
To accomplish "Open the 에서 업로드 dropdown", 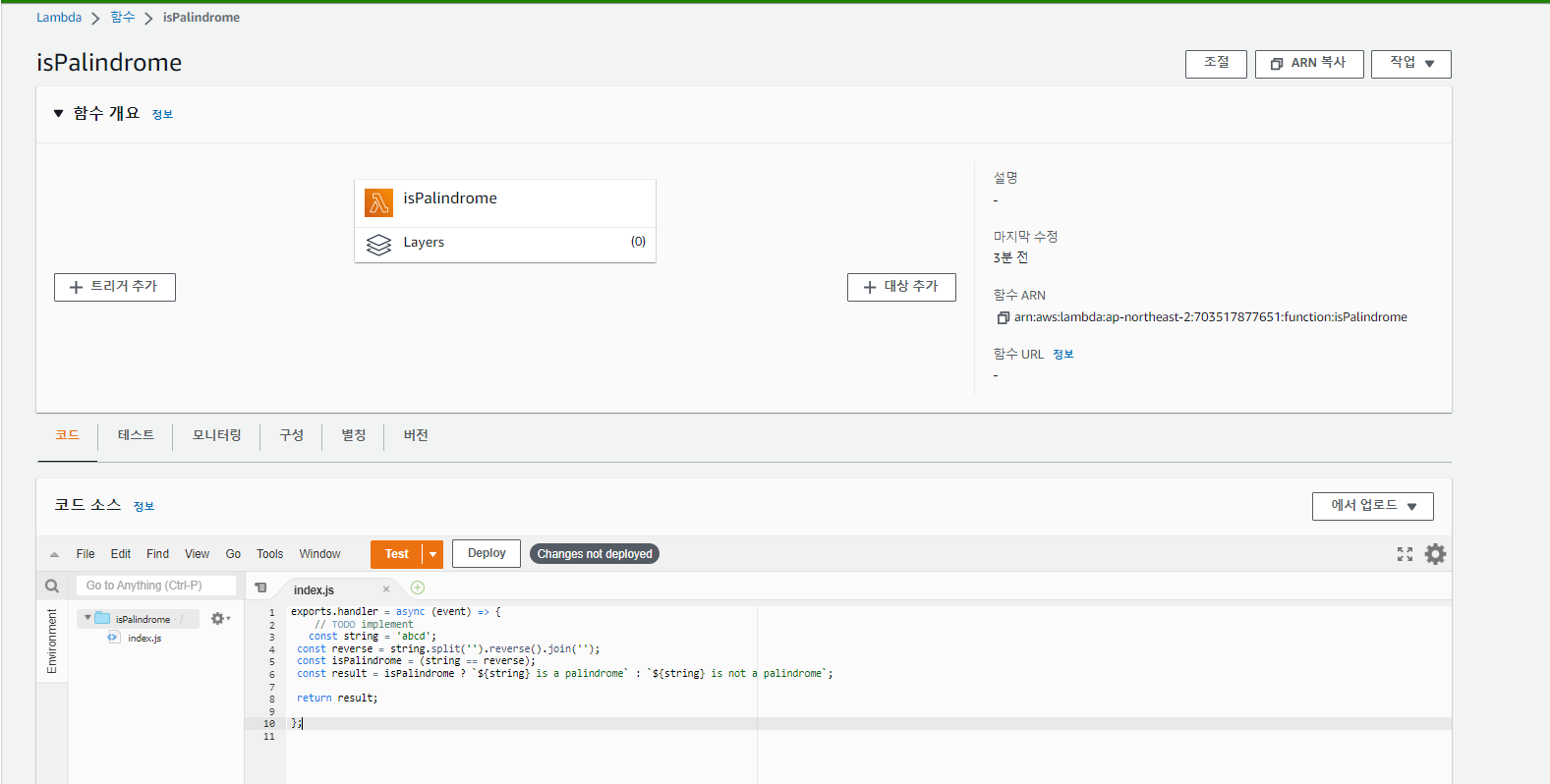I will [1373, 506].
